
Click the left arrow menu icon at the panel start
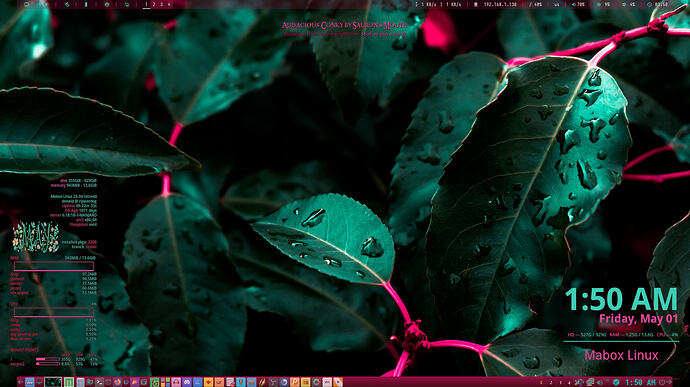pyautogui.click(x=20, y=382)
